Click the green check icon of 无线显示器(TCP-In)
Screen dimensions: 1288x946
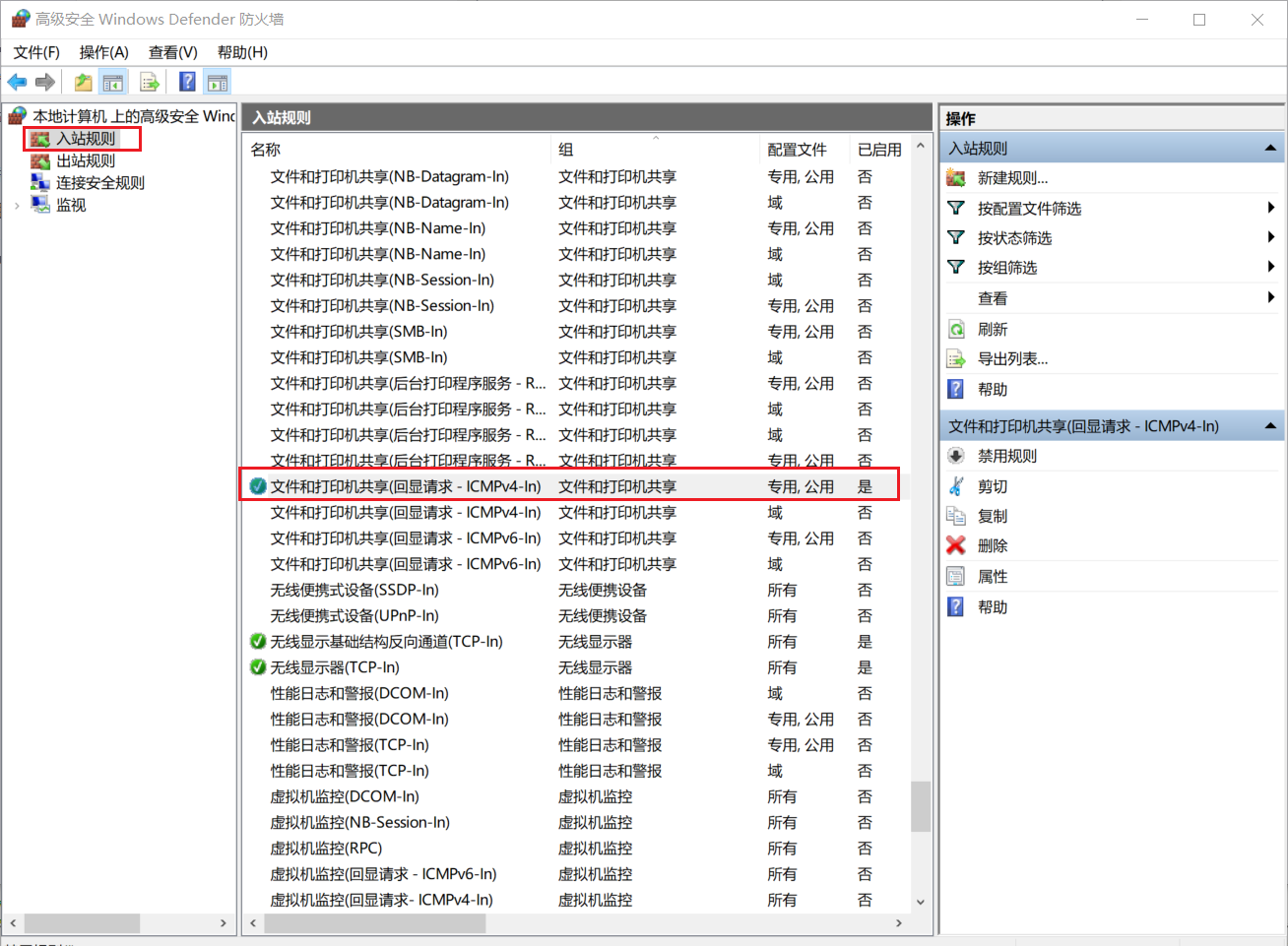point(258,667)
